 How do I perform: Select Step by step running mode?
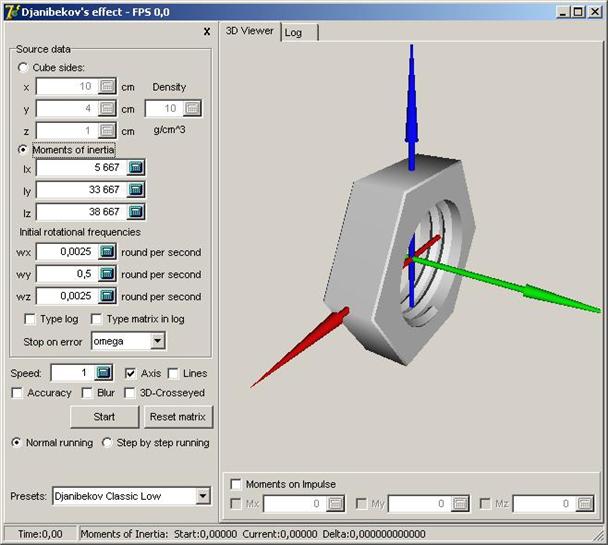pyautogui.click(x=107, y=443)
